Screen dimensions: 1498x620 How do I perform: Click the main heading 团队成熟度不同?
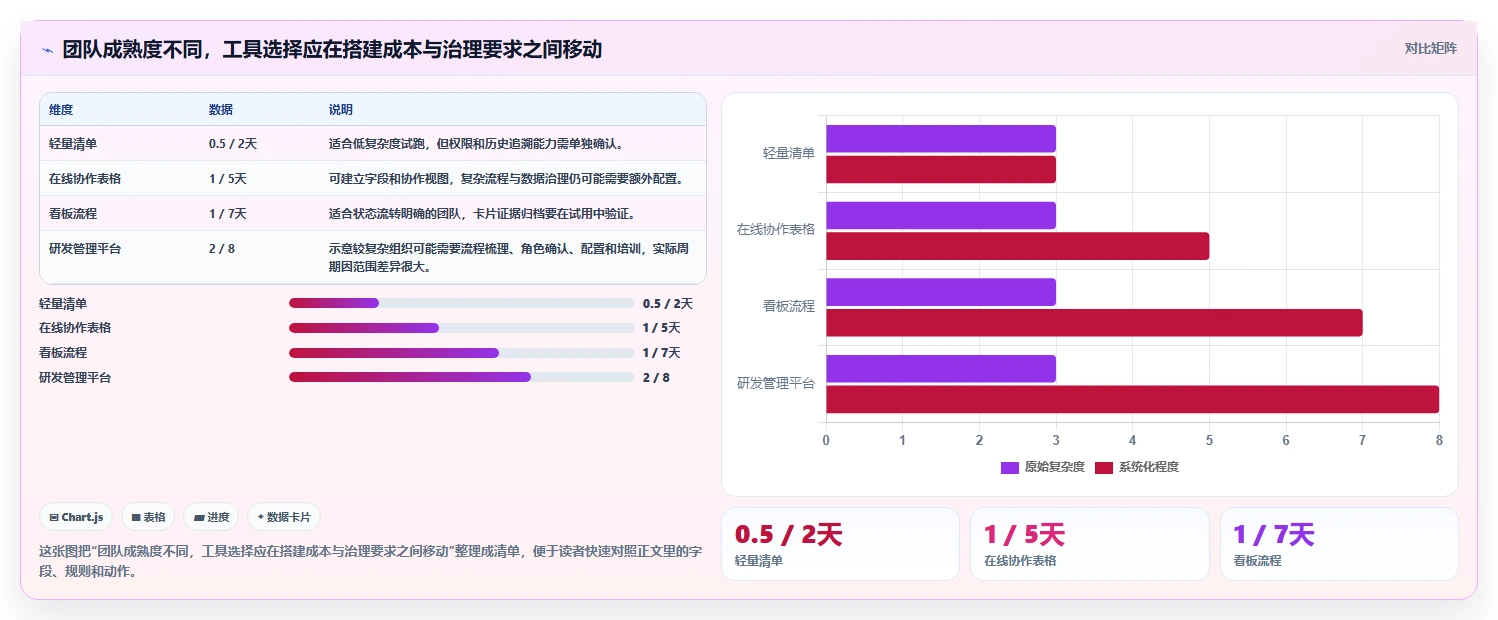click(332, 50)
